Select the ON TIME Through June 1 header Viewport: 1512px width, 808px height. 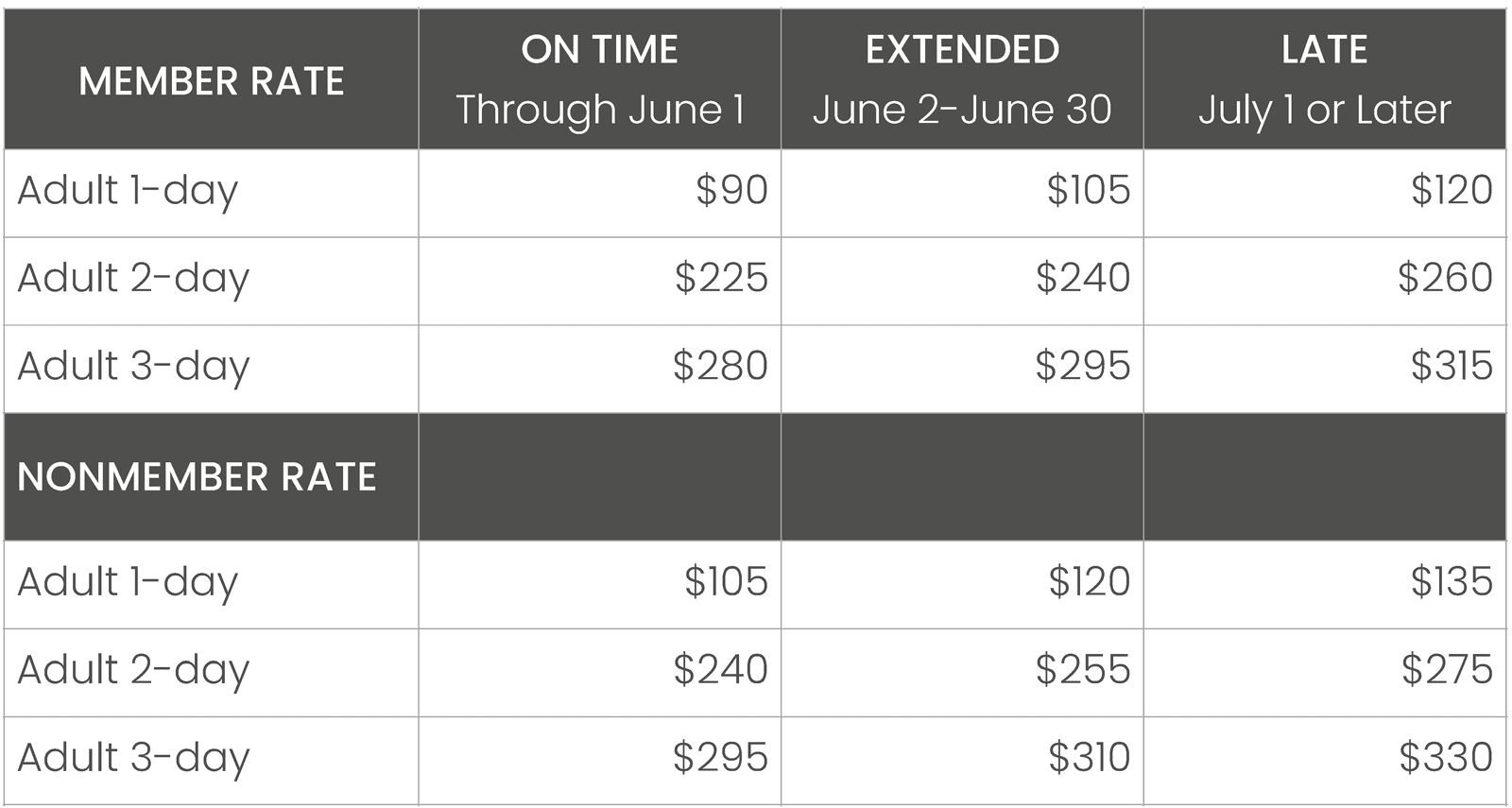click(600, 80)
